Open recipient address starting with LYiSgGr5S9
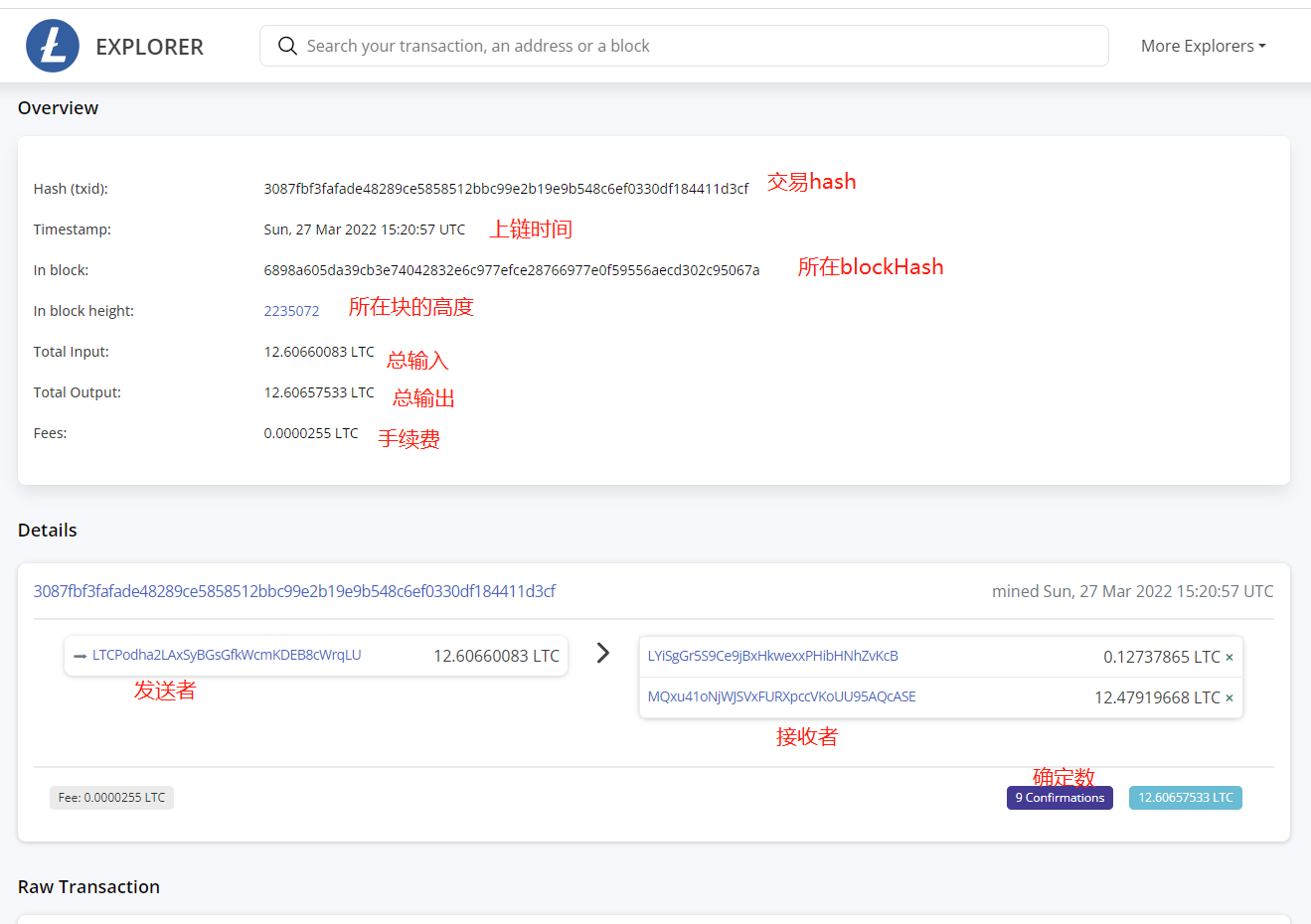 point(772,656)
